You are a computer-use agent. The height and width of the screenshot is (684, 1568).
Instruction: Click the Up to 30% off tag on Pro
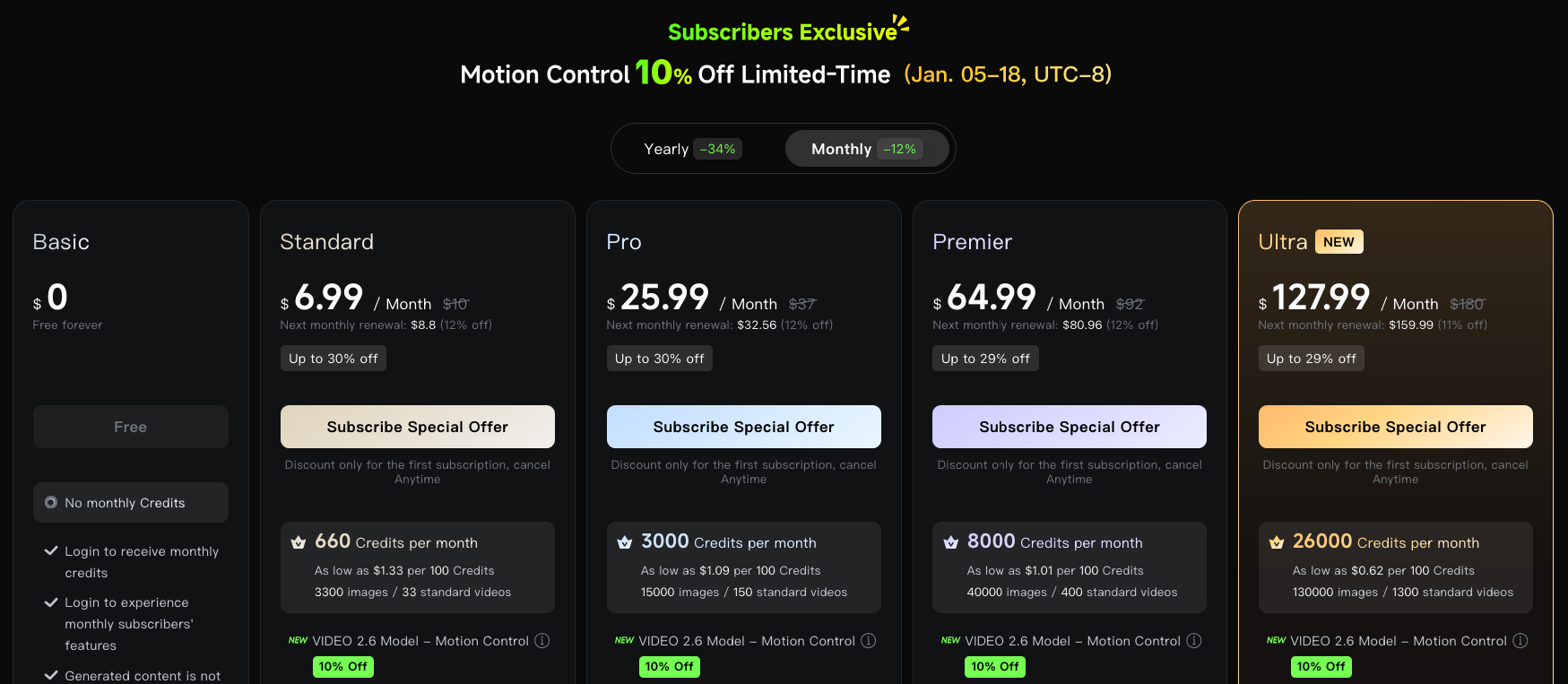pos(659,358)
